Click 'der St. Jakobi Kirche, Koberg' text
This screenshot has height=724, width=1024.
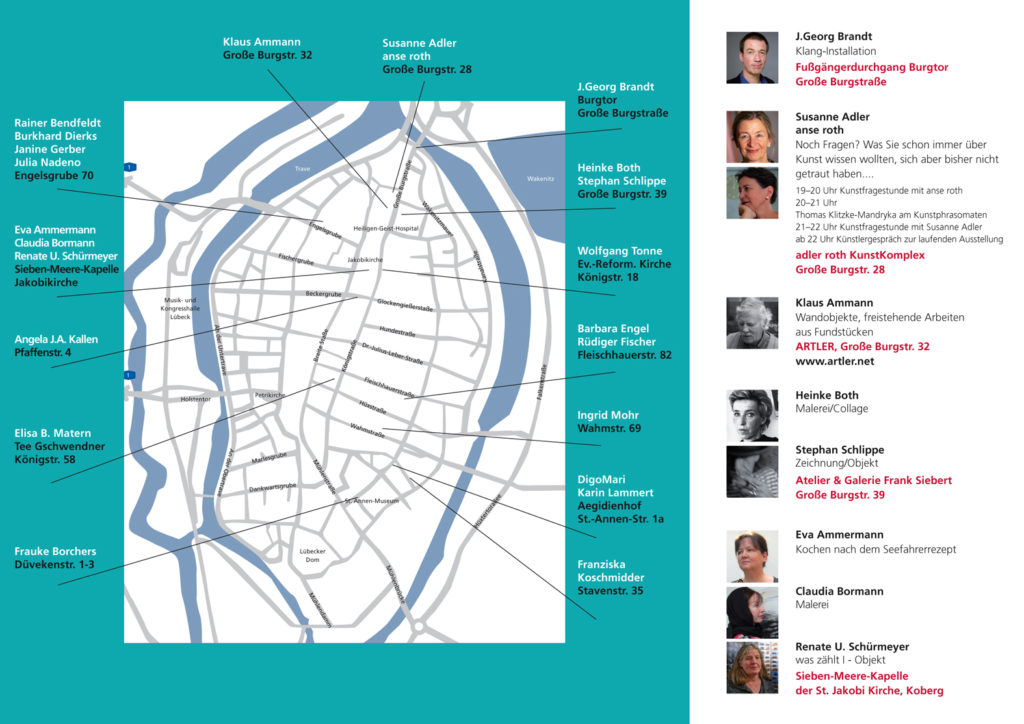pos(869,690)
